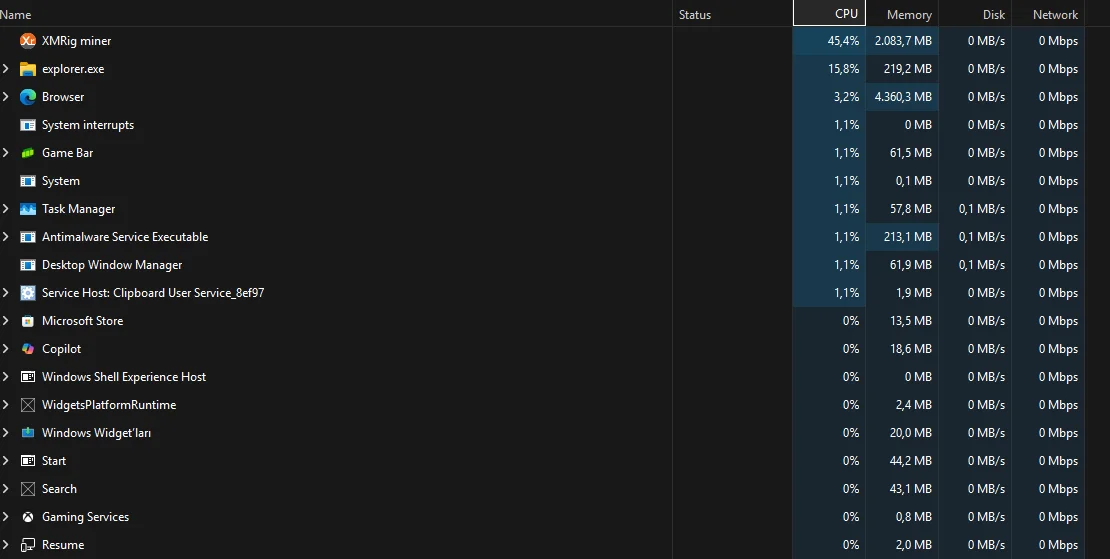Click the Search process icon
The width and height of the screenshot is (1110, 559).
[x=28, y=489]
